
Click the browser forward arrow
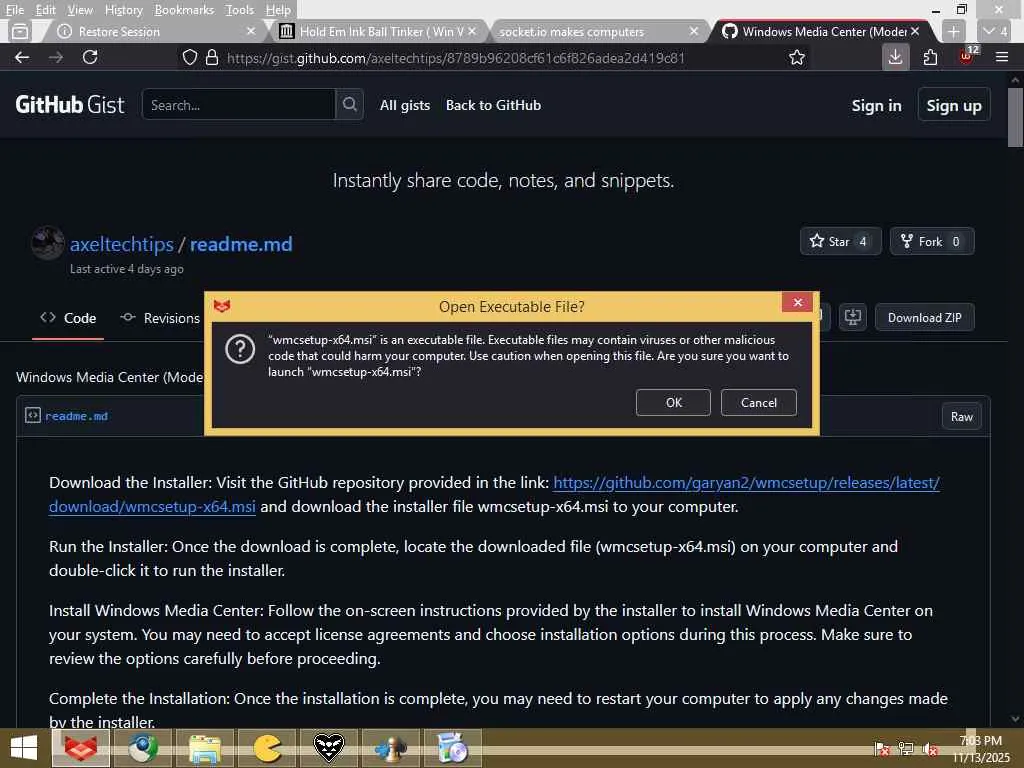coord(56,57)
